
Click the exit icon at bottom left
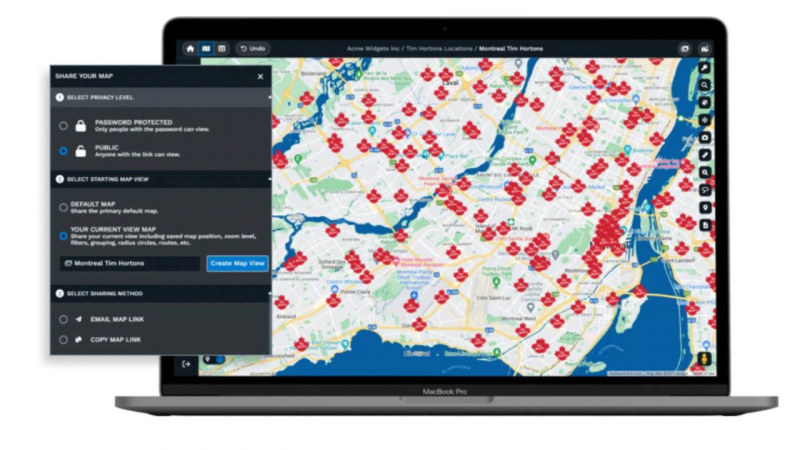click(x=187, y=365)
